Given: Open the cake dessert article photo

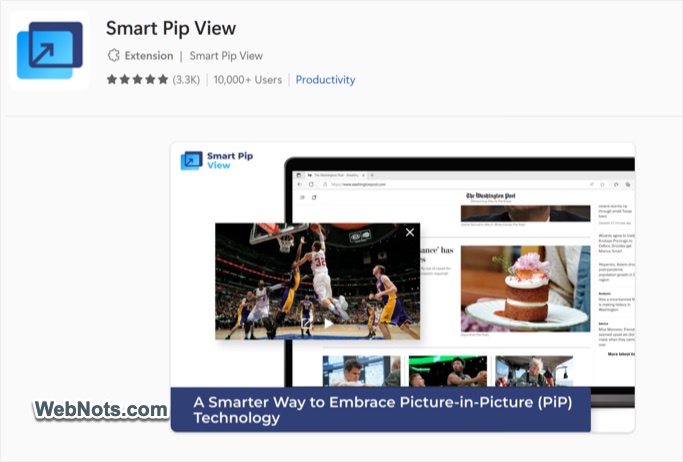Looking at the screenshot, I should 525,289.
